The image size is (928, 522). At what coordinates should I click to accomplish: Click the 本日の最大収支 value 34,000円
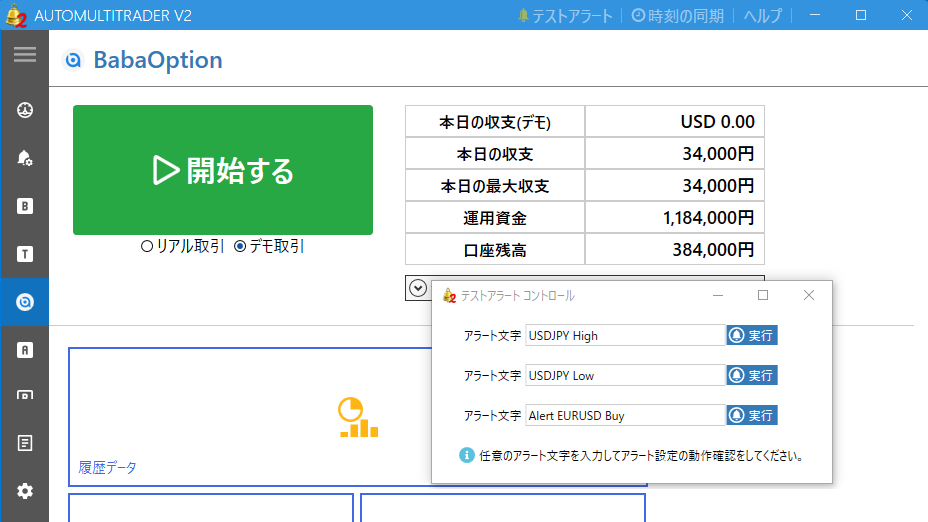point(718,186)
